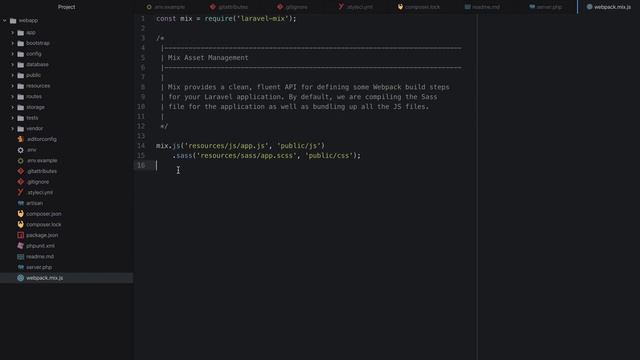Click the readme.md icon in tree
Viewport: 640px width, 360px height.
coord(21,257)
